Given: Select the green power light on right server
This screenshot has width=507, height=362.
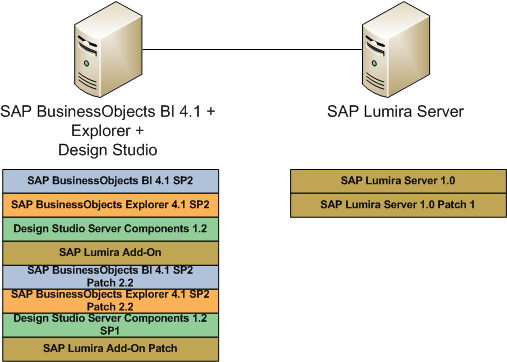Looking at the screenshot, I should [x=374, y=63].
